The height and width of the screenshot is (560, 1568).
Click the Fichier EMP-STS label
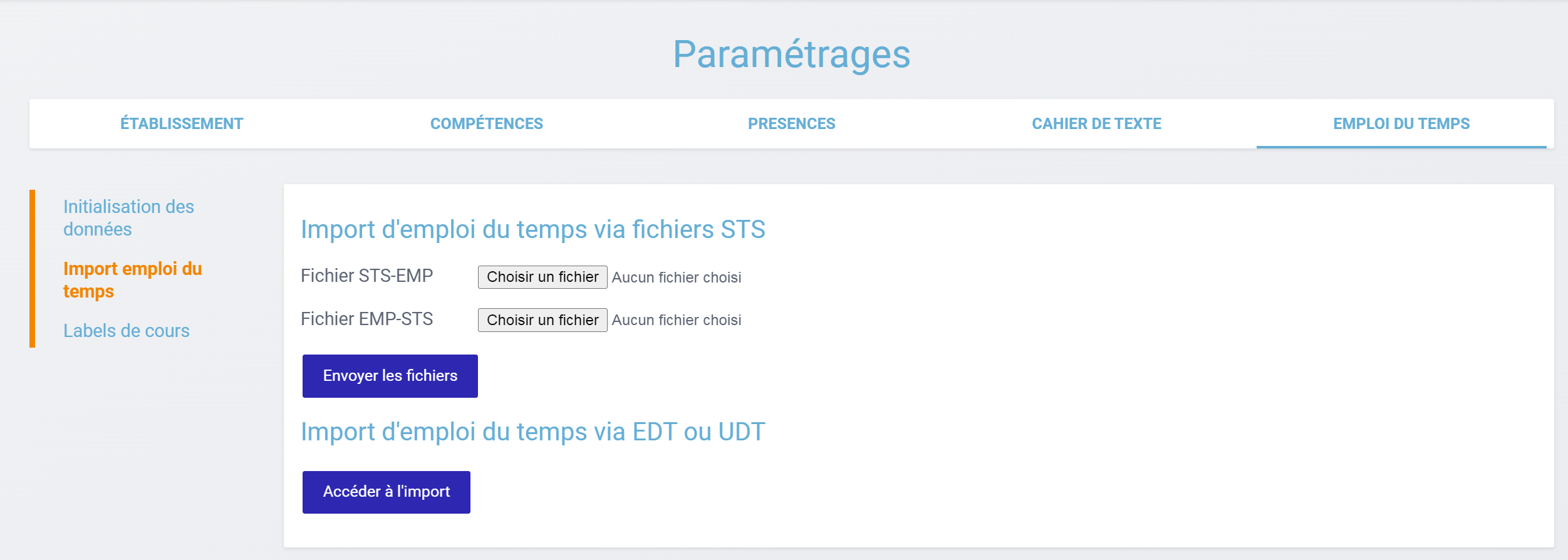(366, 319)
